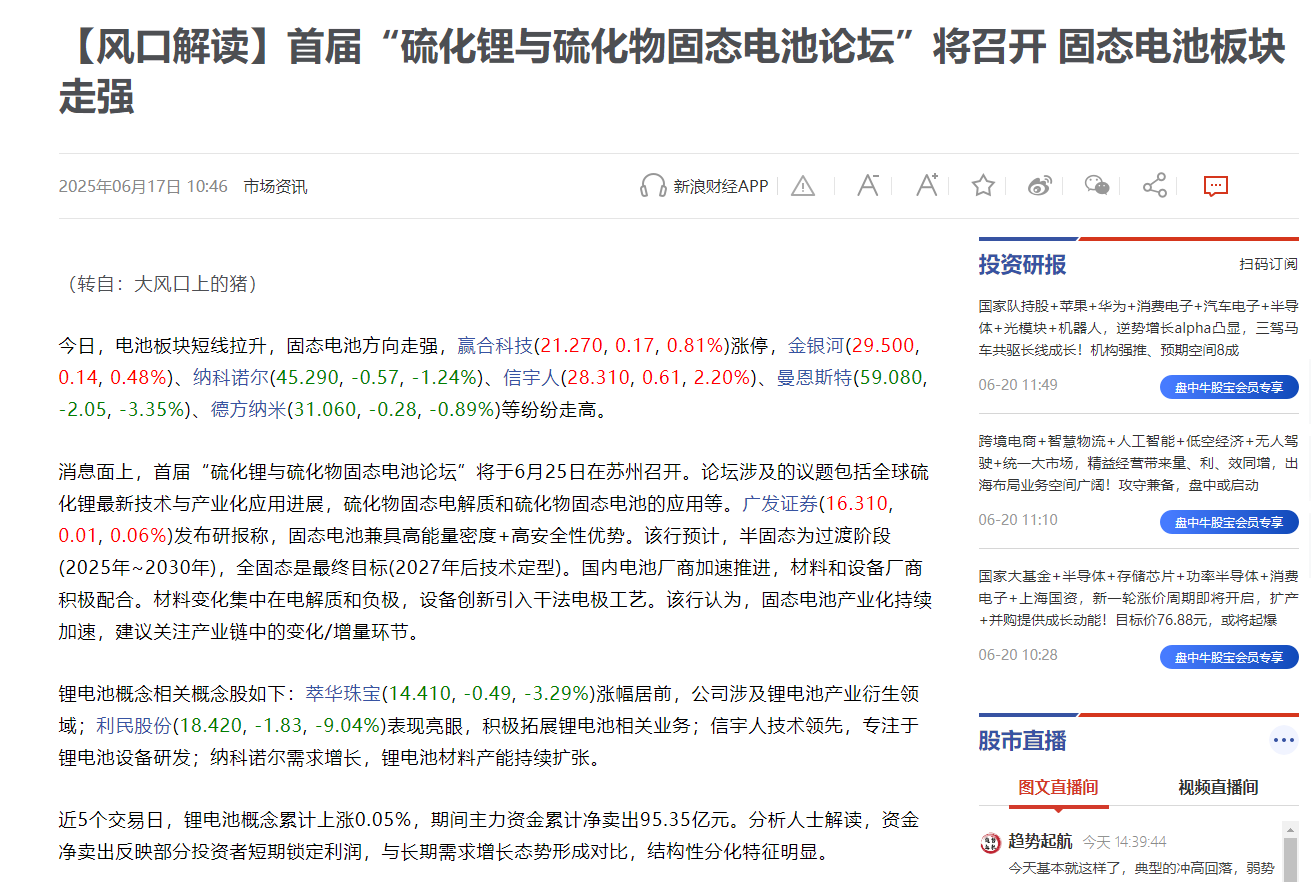
Task: Share to WeChat icon
Action: click(1097, 185)
